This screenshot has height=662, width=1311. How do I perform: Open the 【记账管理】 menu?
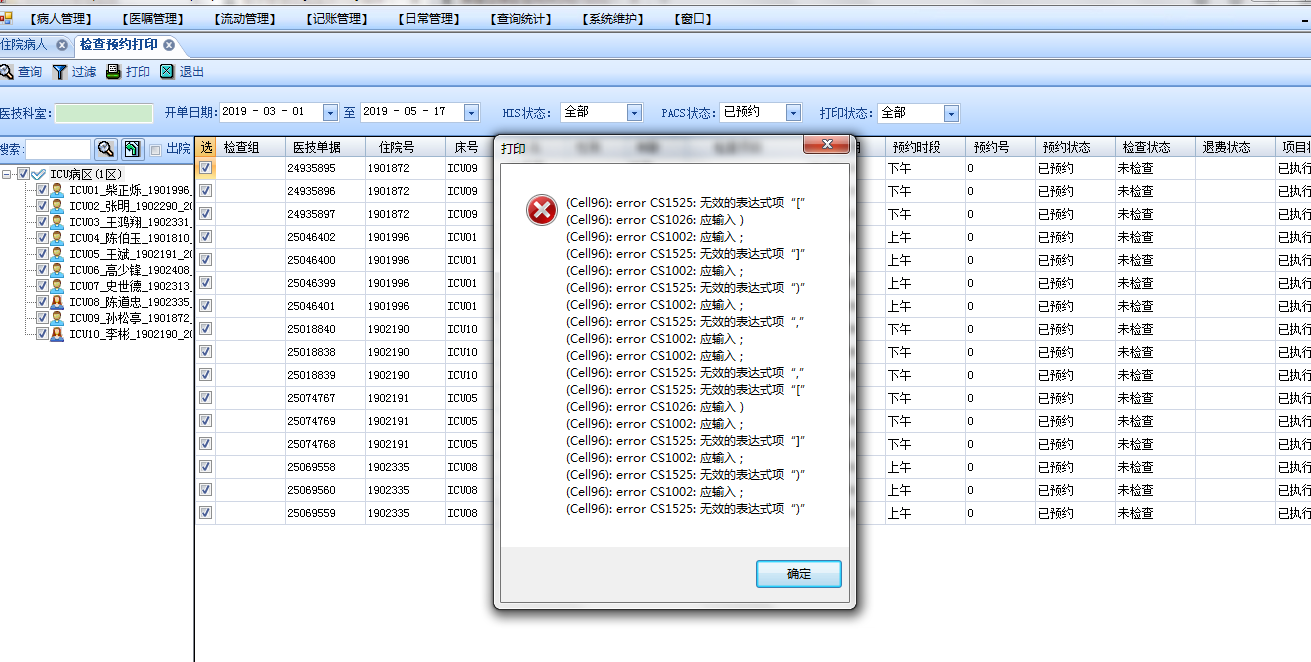tap(337, 19)
